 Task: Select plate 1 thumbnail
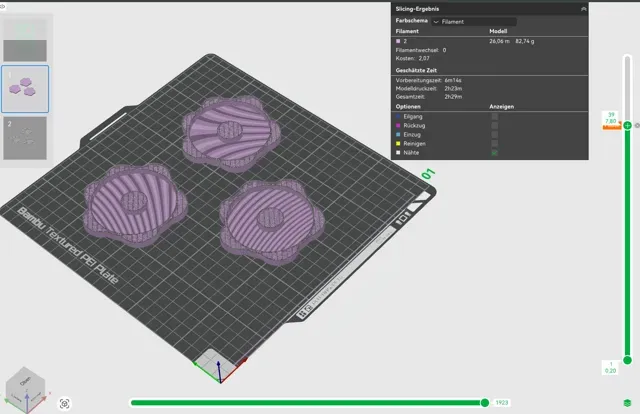pos(25,89)
